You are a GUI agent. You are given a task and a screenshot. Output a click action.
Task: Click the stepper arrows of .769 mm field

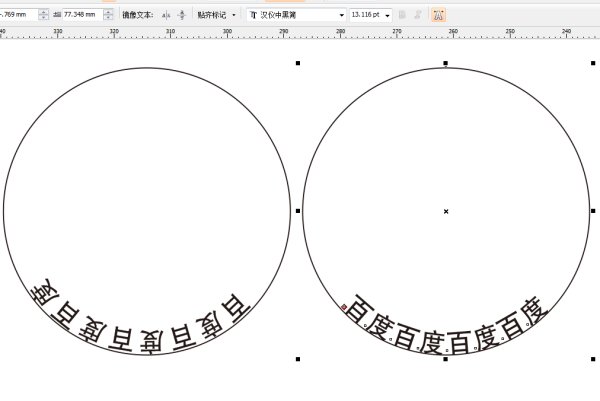click(x=43, y=15)
